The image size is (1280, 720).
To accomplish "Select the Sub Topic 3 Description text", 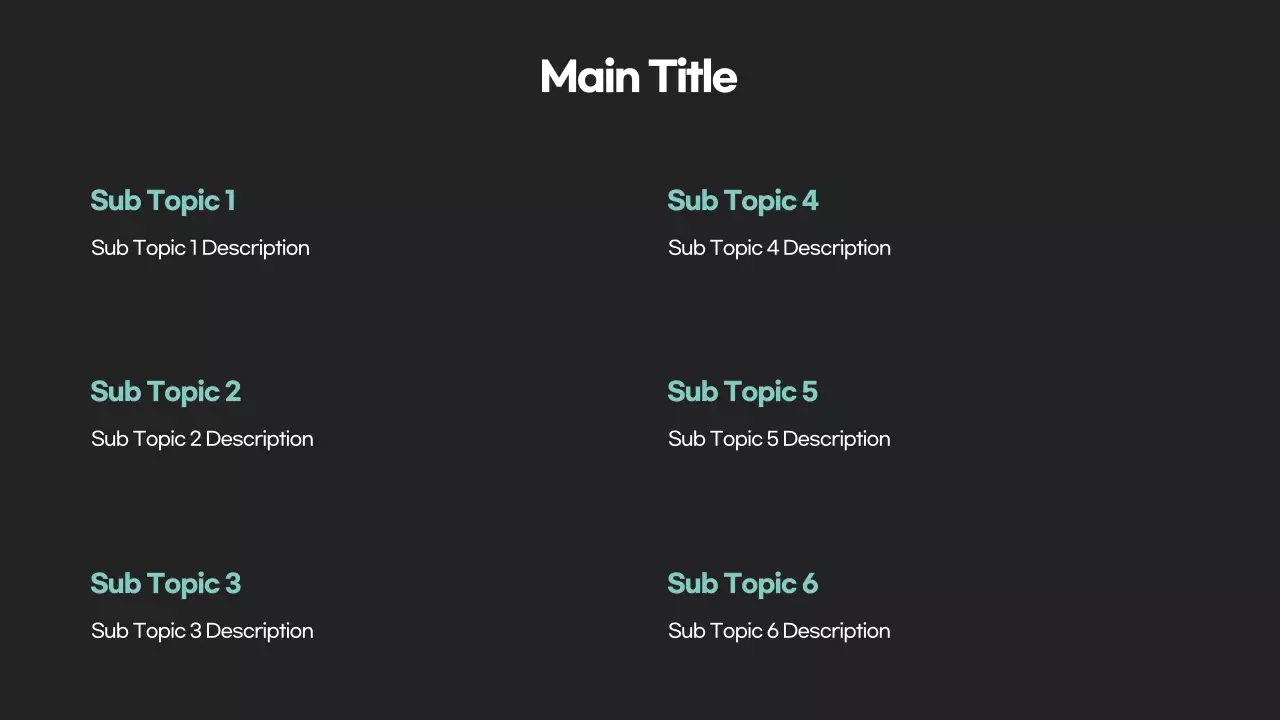I will [202, 631].
